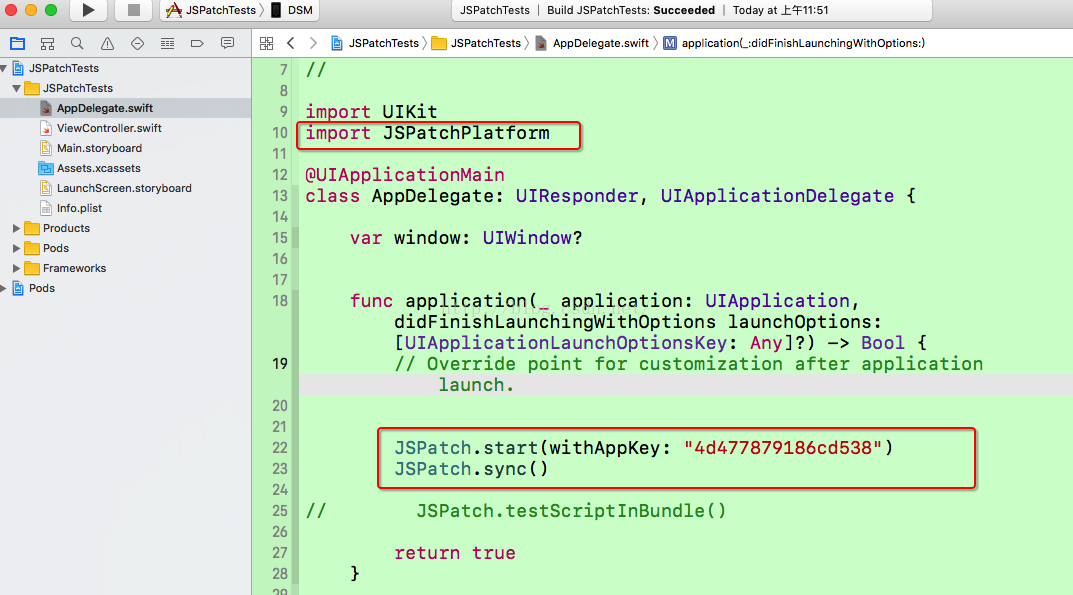Click the UIApplicationDelegate protocol name
The image size is (1073, 595).
click(777, 197)
